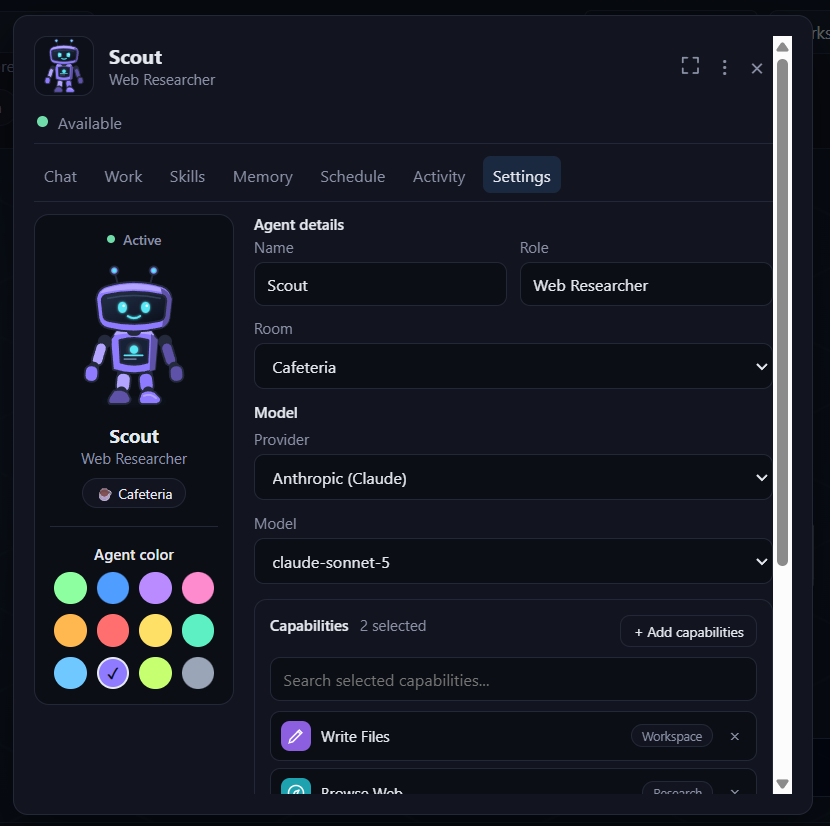Remove the Write Files capability
Viewport: 830px width, 826px height.
[734, 736]
